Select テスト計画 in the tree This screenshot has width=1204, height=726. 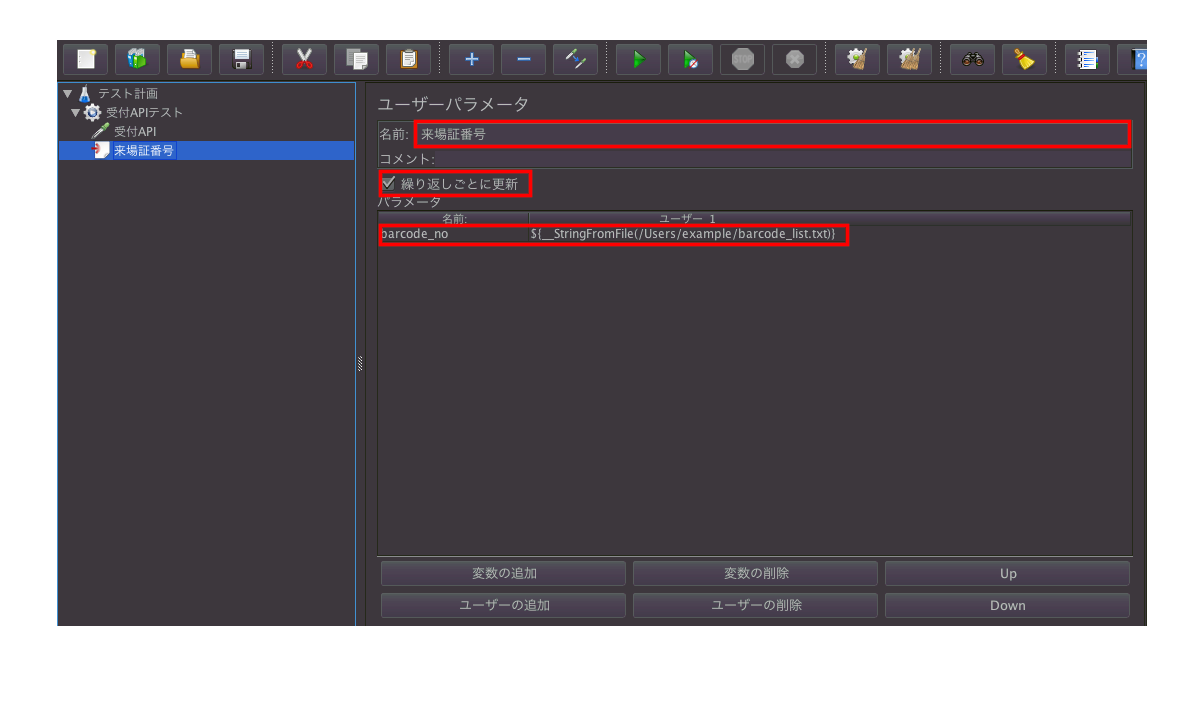tap(127, 93)
